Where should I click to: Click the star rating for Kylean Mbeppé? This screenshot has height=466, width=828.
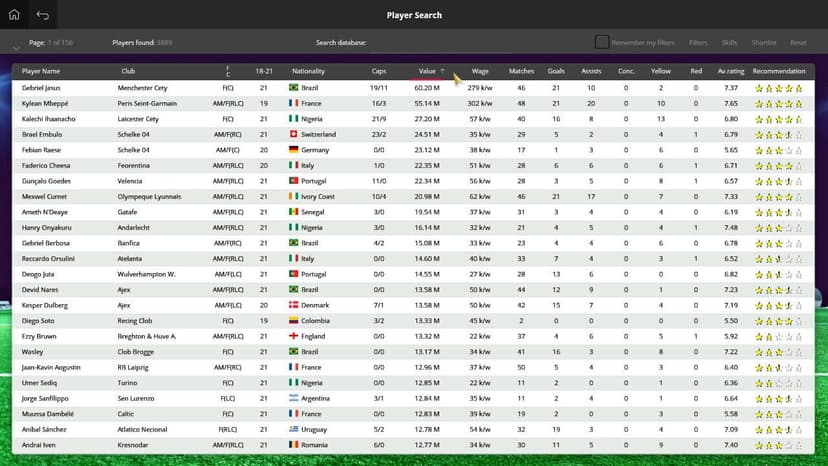pos(779,104)
